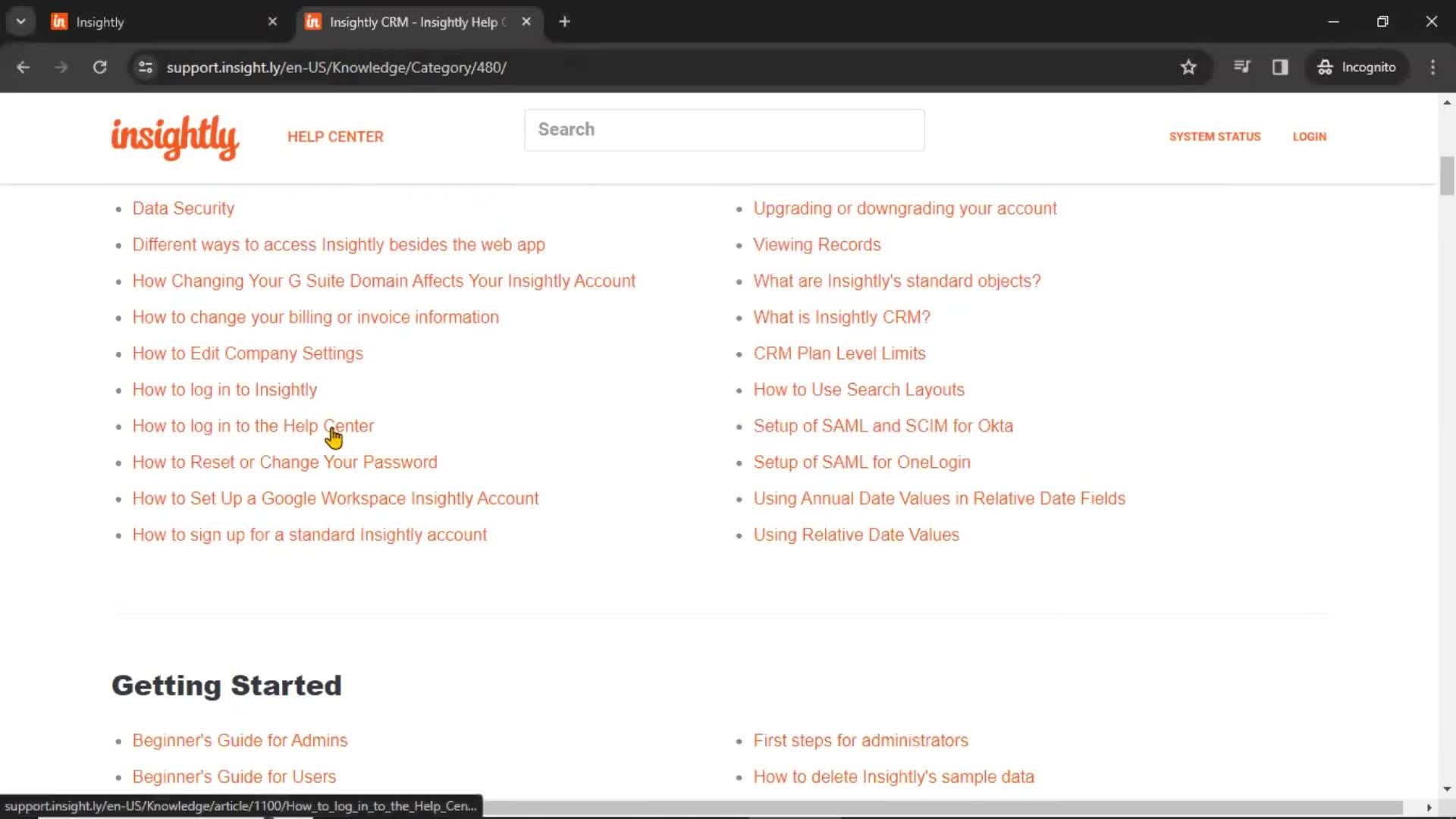Toggle the browser side panel icon
The height and width of the screenshot is (819, 1456).
1280,67
